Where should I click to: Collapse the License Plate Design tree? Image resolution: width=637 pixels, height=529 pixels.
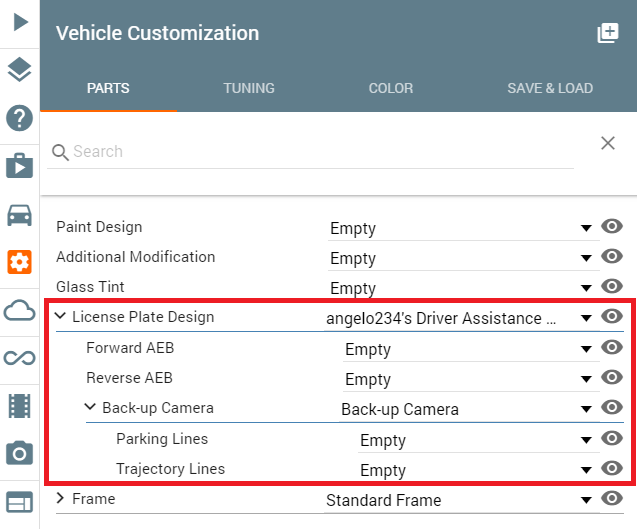61,317
